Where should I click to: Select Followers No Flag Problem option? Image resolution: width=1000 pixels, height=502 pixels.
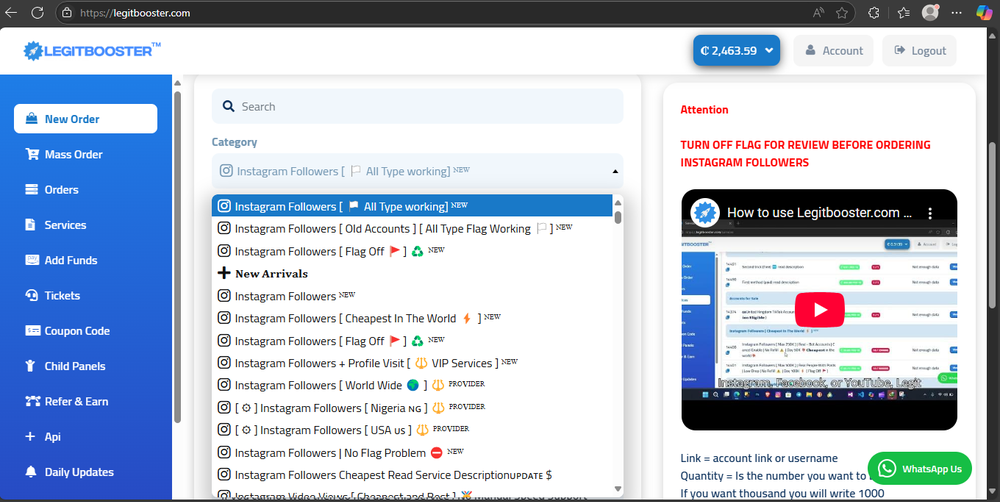click(x=412, y=453)
